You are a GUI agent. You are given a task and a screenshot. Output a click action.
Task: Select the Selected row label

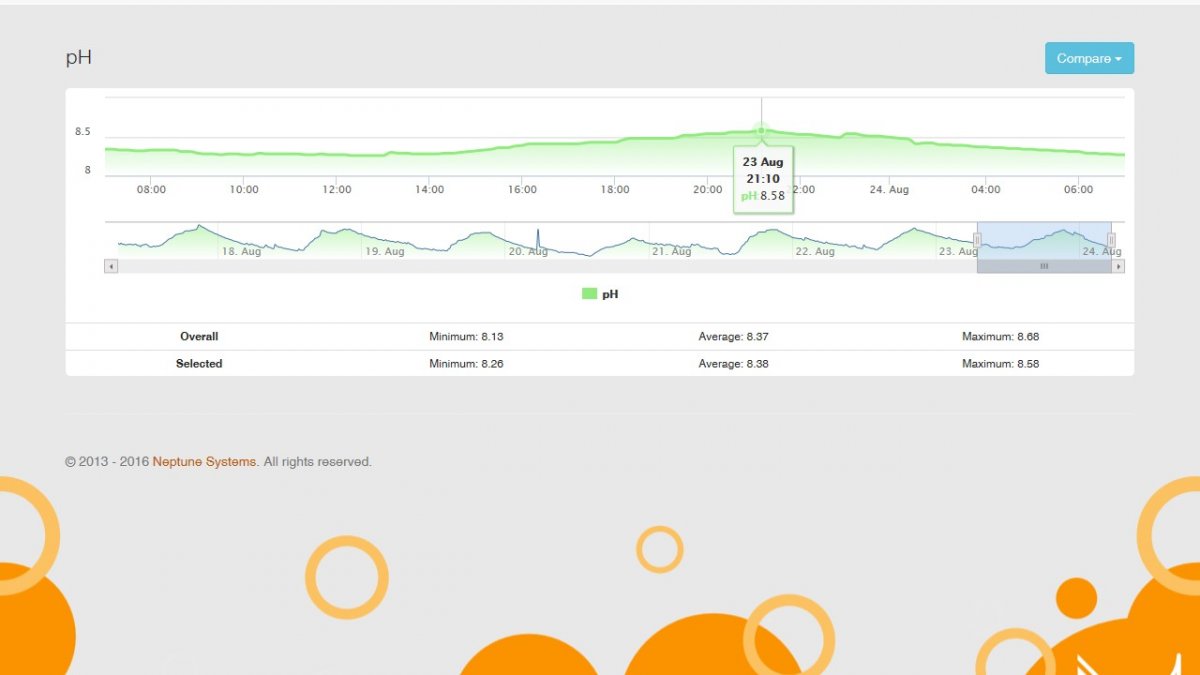click(x=199, y=364)
